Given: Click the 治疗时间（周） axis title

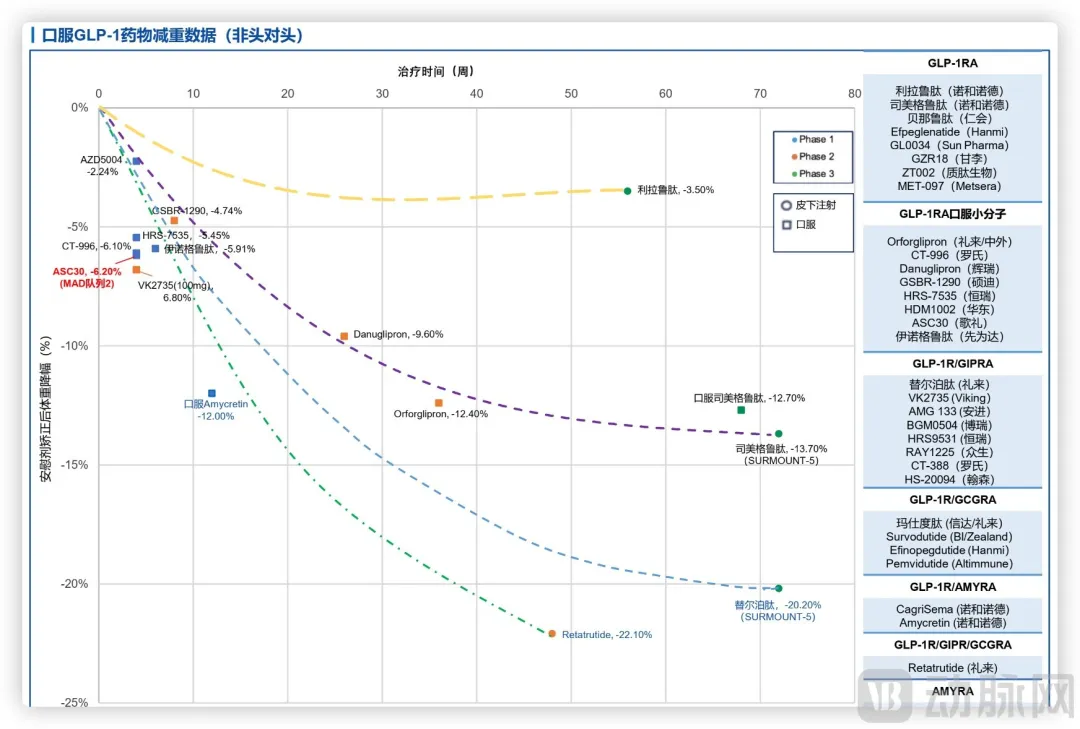Looking at the screenshot, I should 435,71.
